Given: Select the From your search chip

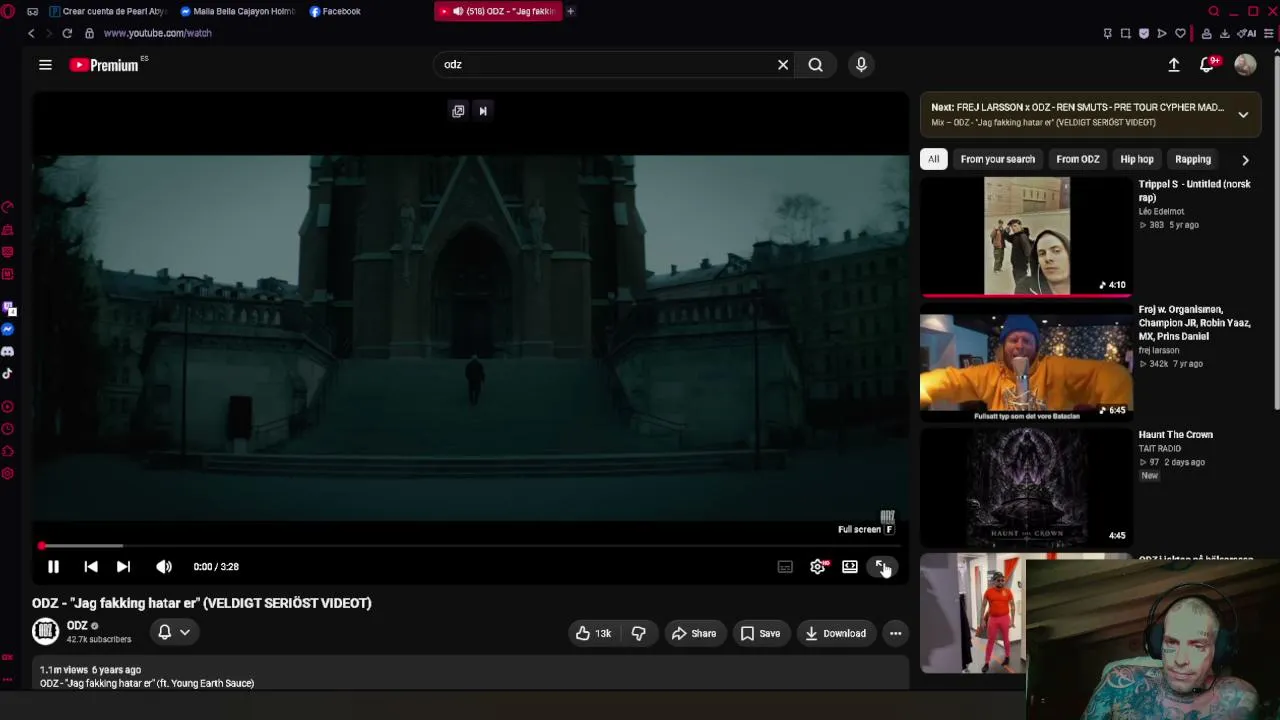Looking at the screenshot, I should (x=998, y=159).
